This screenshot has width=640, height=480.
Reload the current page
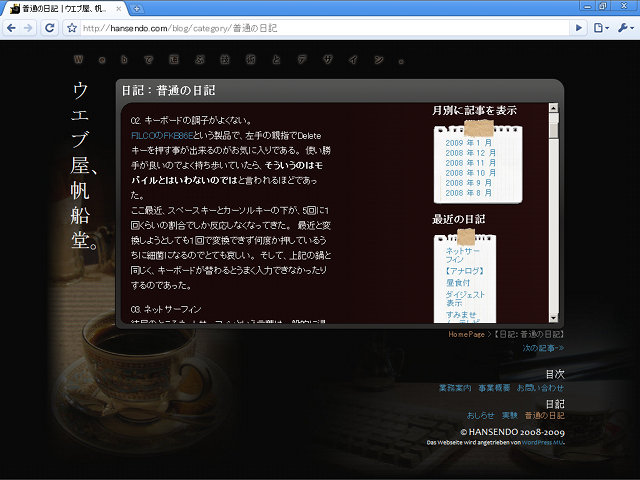pos(50,28)
